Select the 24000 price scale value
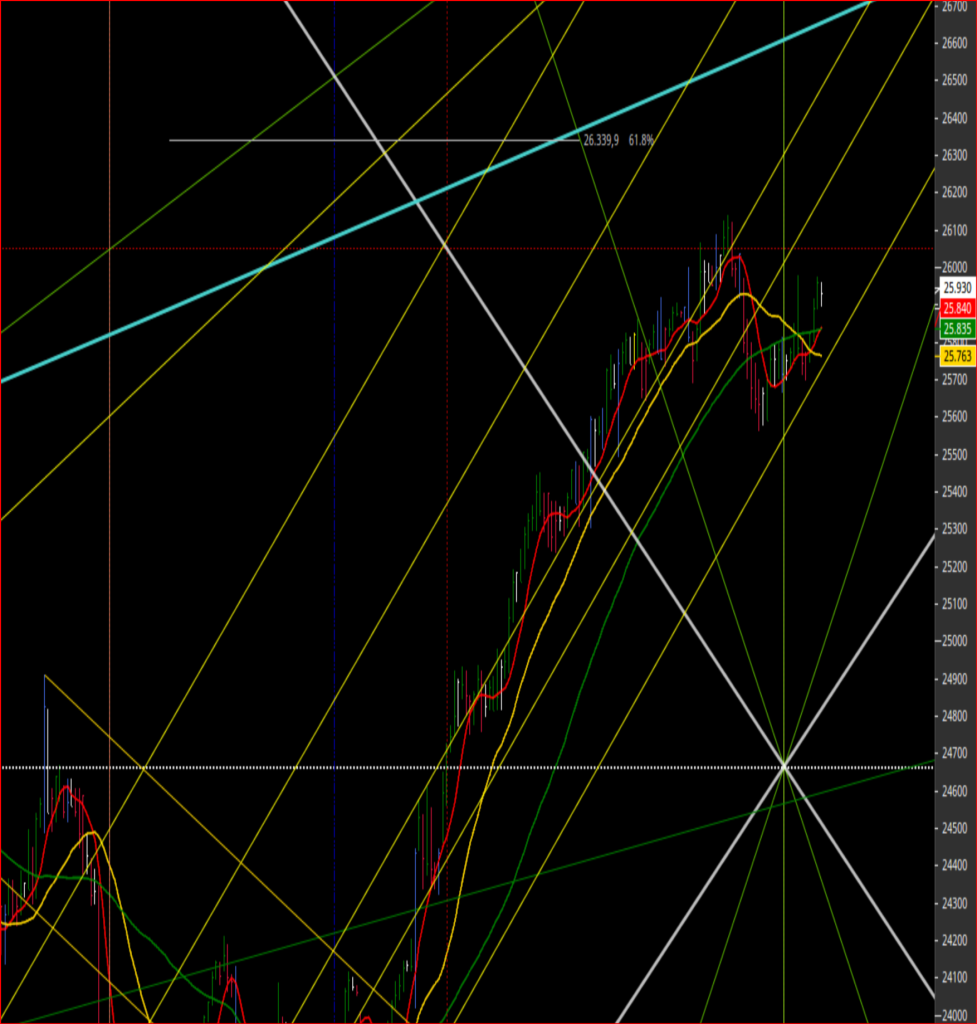Image resolution: width=977 pixels, height=1024 pixels. [955, 1016]
